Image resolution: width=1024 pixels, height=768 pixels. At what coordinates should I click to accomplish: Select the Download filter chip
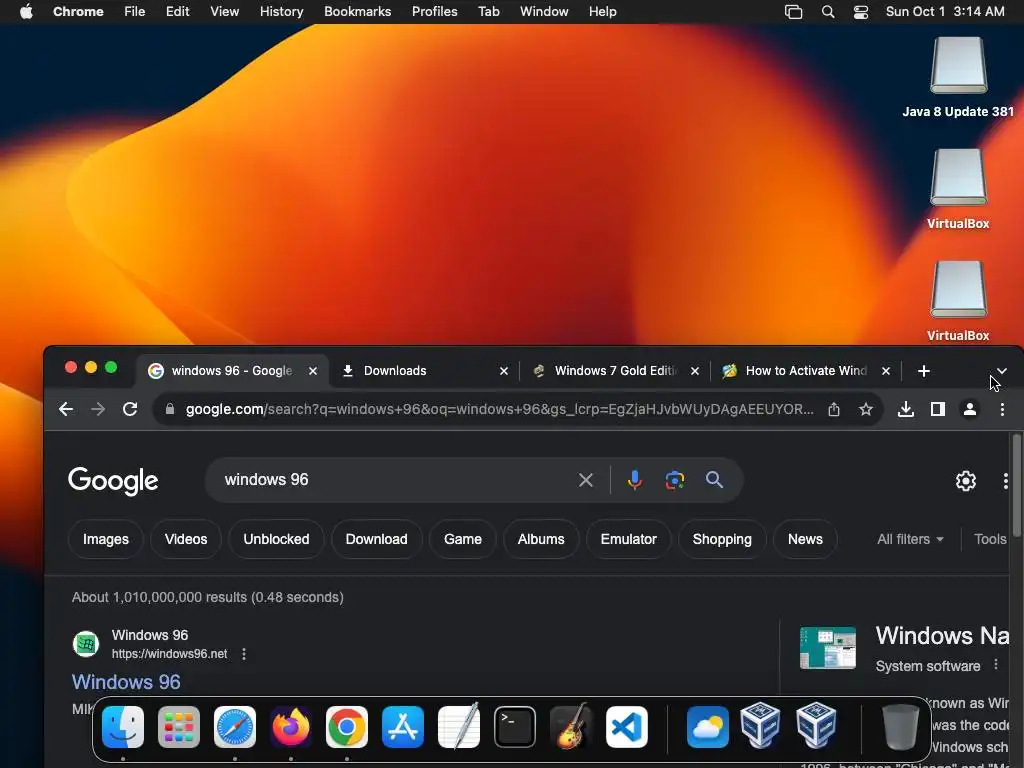[376, 539]
